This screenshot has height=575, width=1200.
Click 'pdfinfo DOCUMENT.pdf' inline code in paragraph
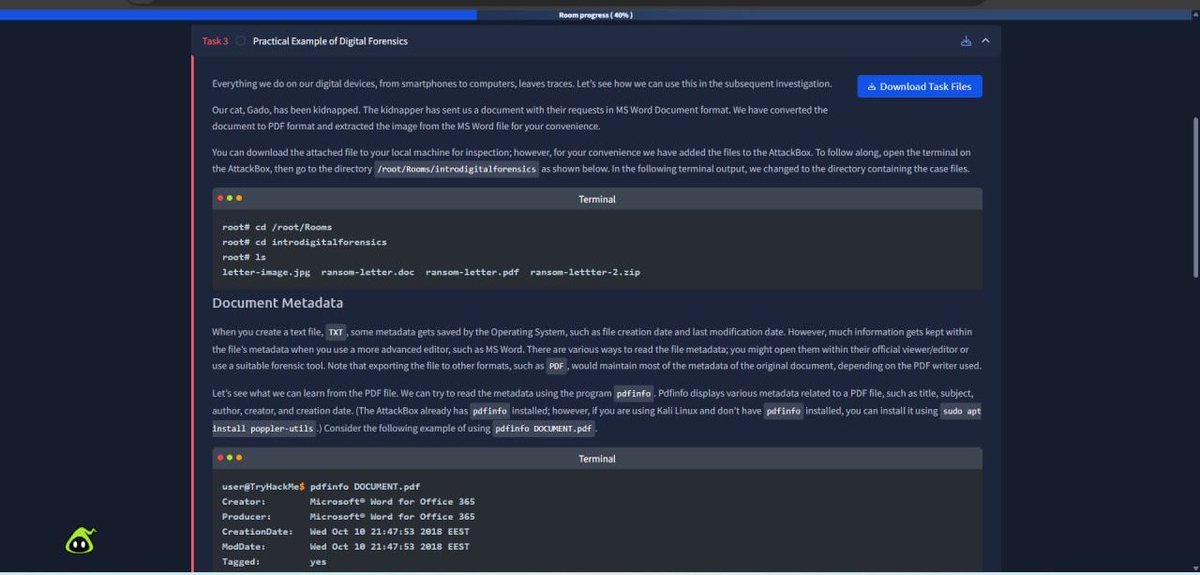pyautogui.click(x=544, y=429)
